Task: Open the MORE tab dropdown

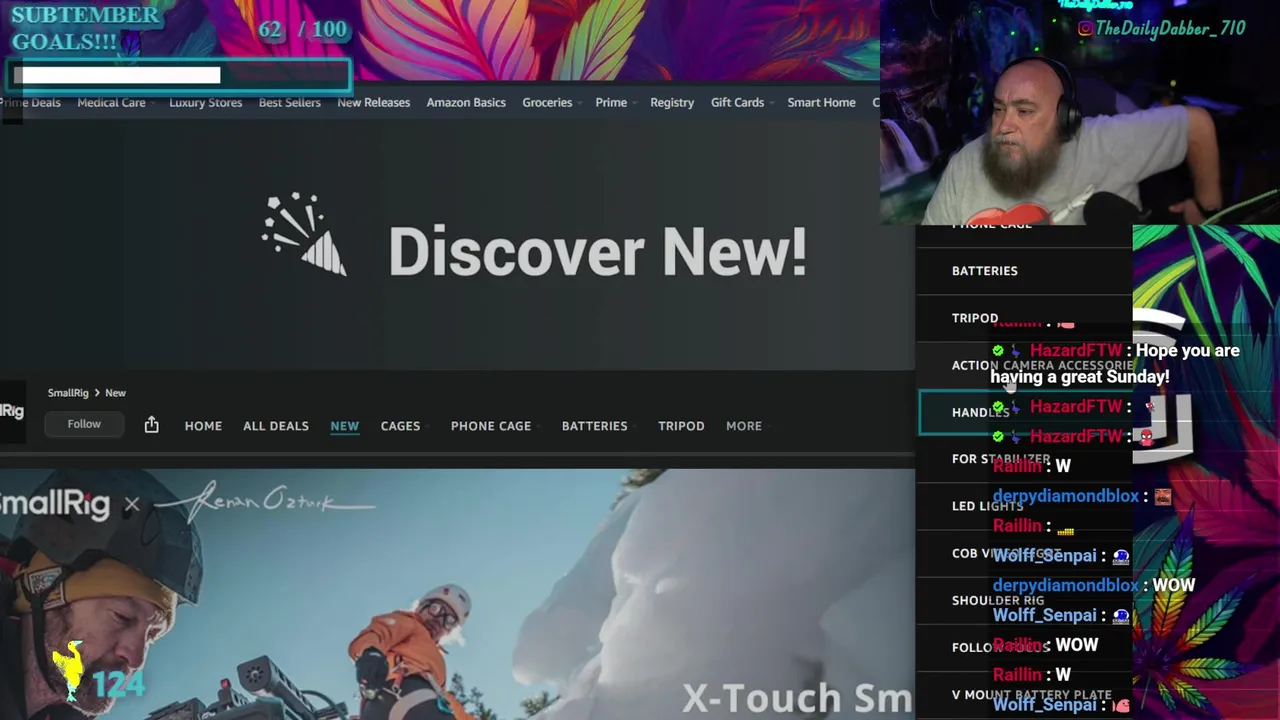Action: click(747, 426)
